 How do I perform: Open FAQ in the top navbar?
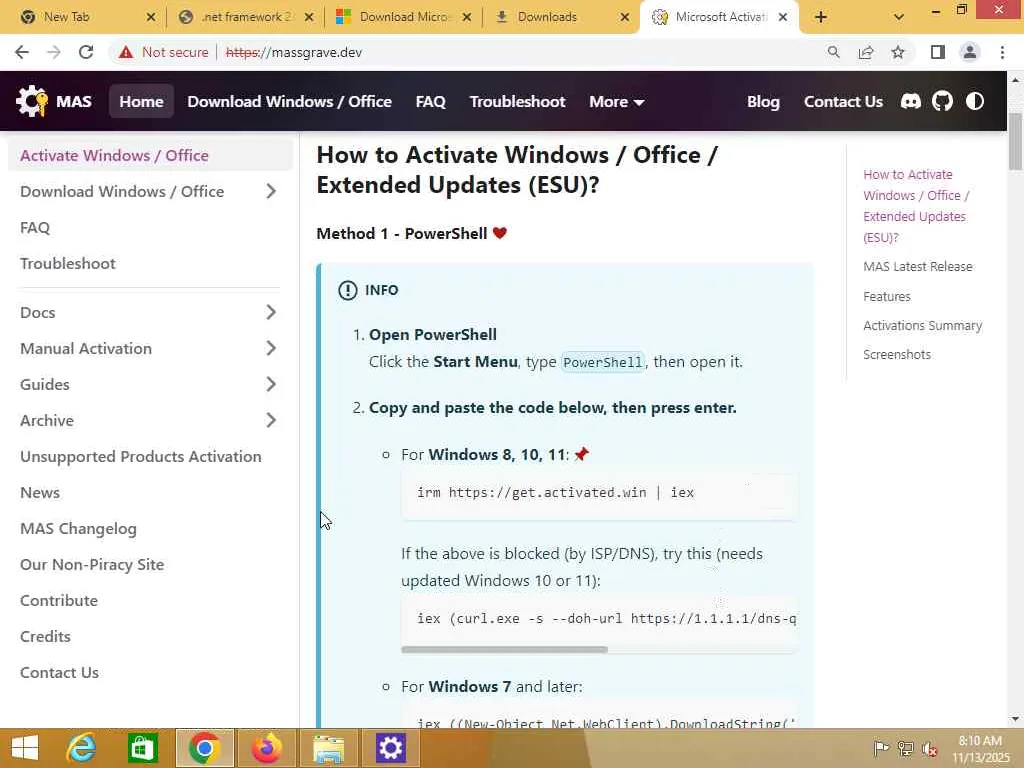pos(430,101)
